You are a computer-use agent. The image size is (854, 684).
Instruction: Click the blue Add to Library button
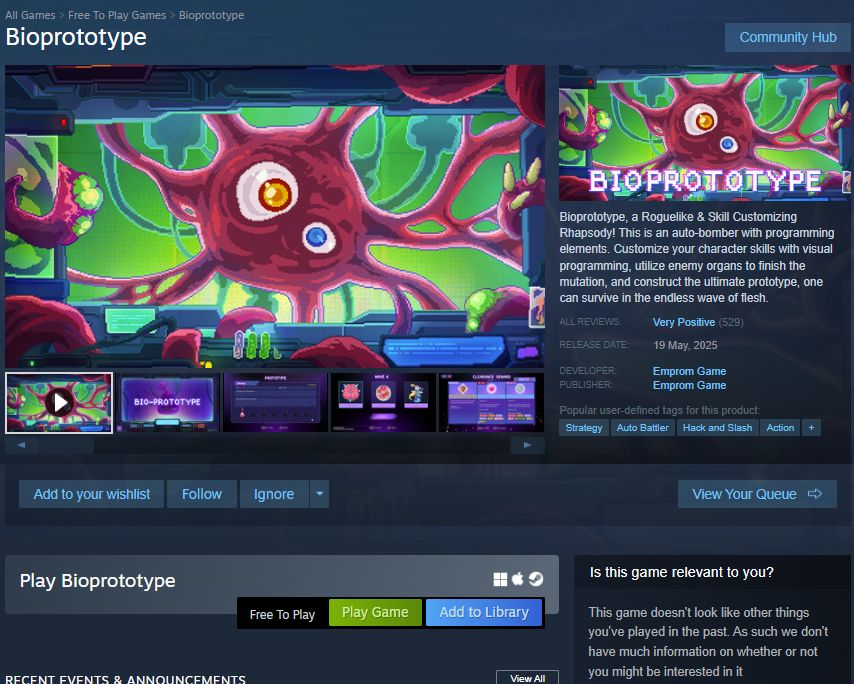(484, 613)
